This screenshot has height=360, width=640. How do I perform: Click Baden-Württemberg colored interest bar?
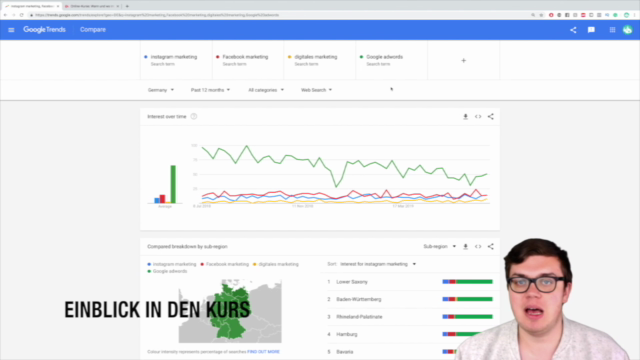[x=467, y=299]
